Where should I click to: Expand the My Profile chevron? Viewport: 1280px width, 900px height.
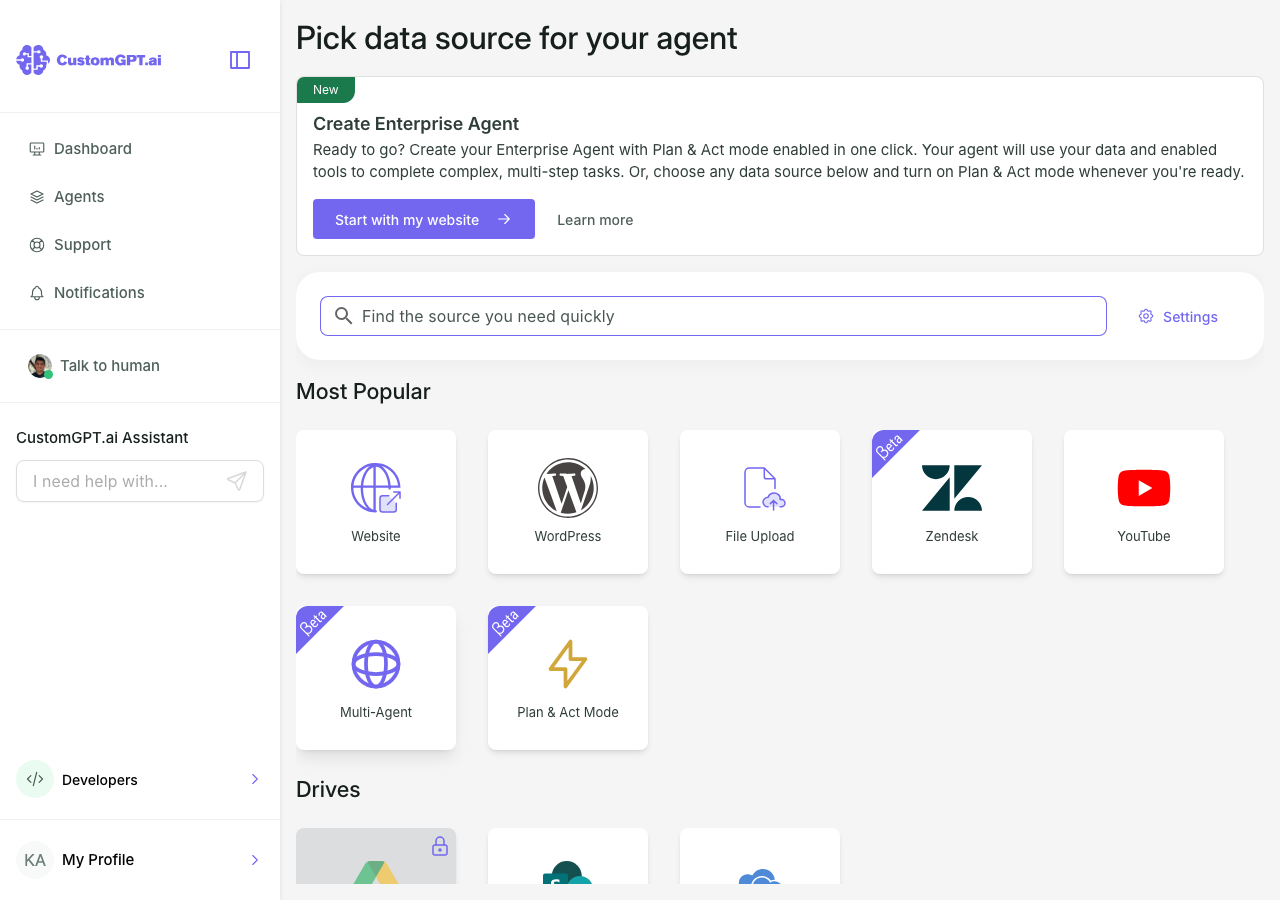255,860
